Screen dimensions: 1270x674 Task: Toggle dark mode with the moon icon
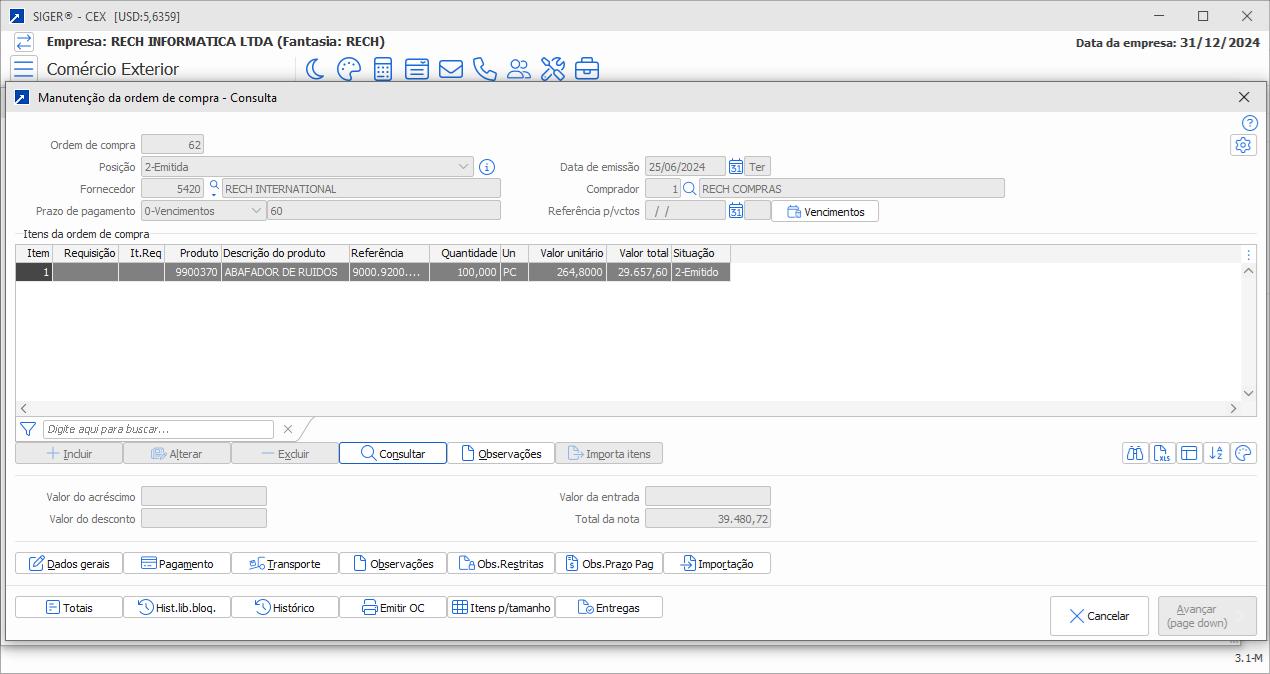[x=315, y=69]
